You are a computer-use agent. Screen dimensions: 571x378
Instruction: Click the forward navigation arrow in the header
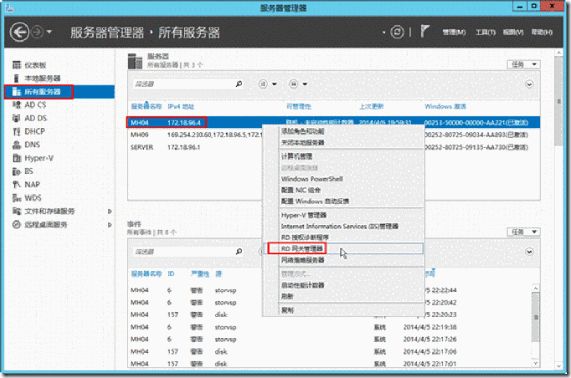37,32
